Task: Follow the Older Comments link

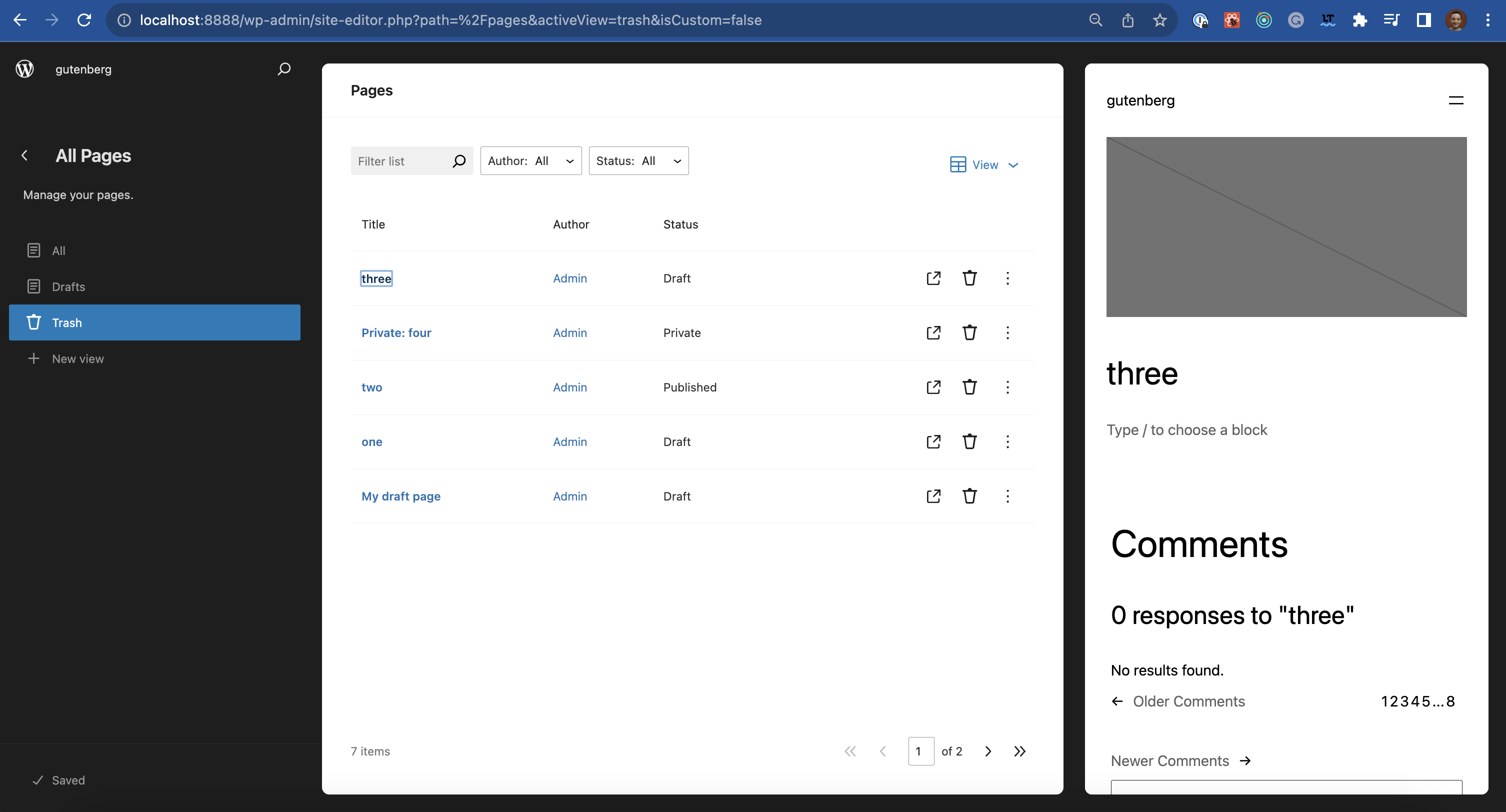Action: (x=1188, y=701)
